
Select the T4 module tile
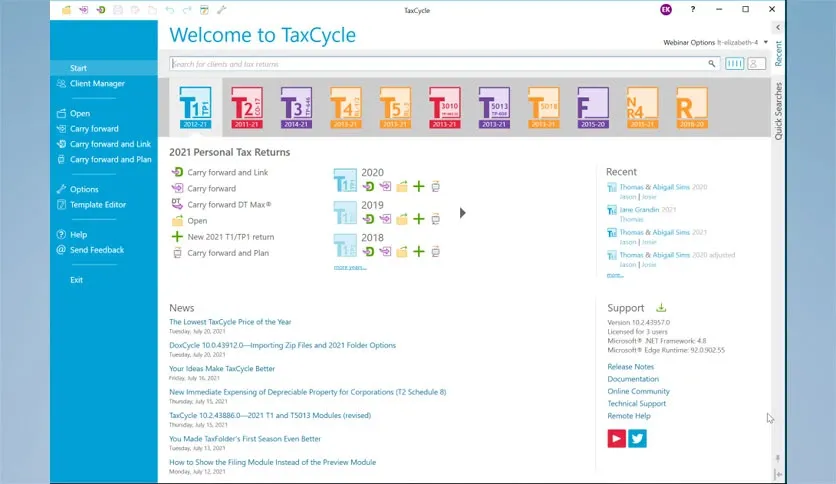345,107
